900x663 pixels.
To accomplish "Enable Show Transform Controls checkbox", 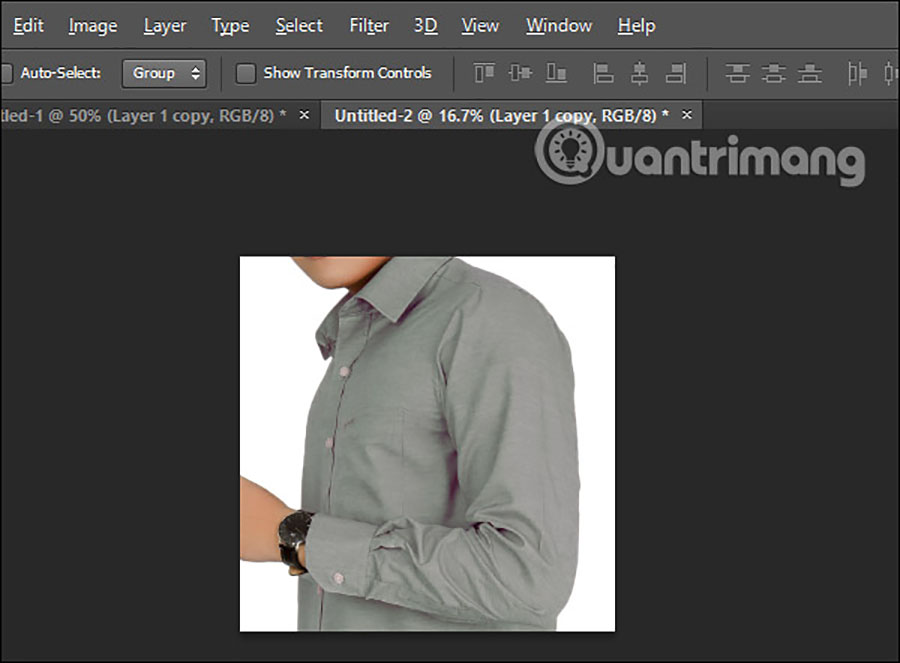I will click(246, 73).
